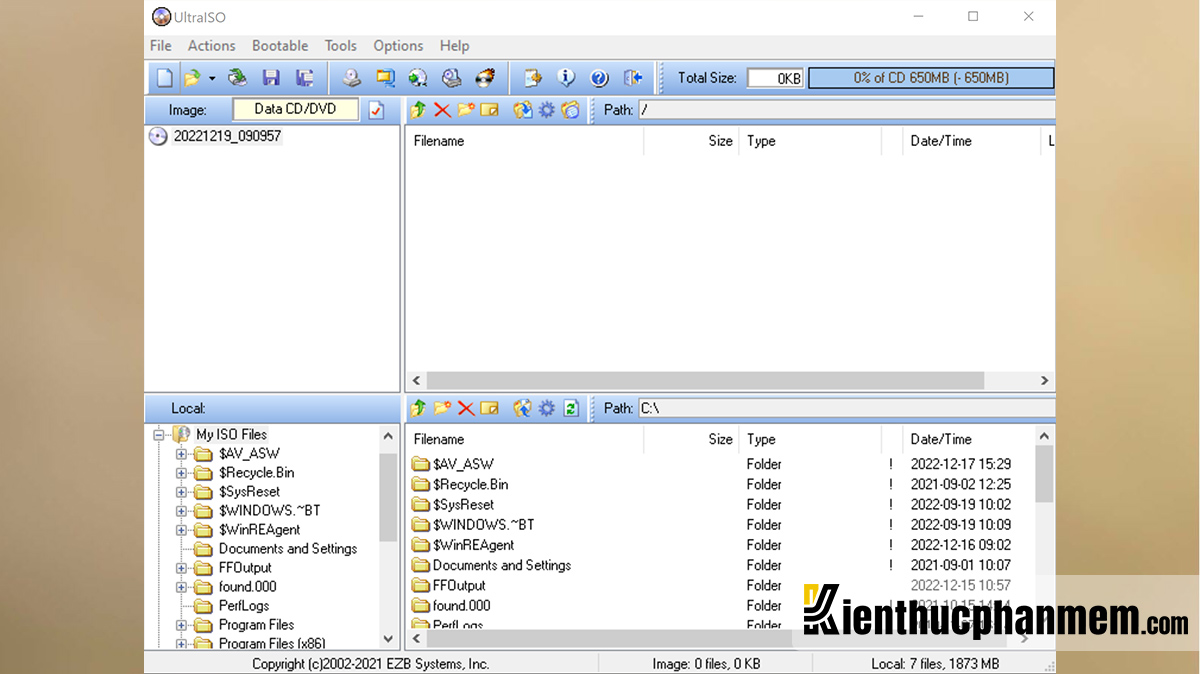Screen dimensions: 1200x674
Task: Mount to virtual drive icon
Action: click(451, 78)
